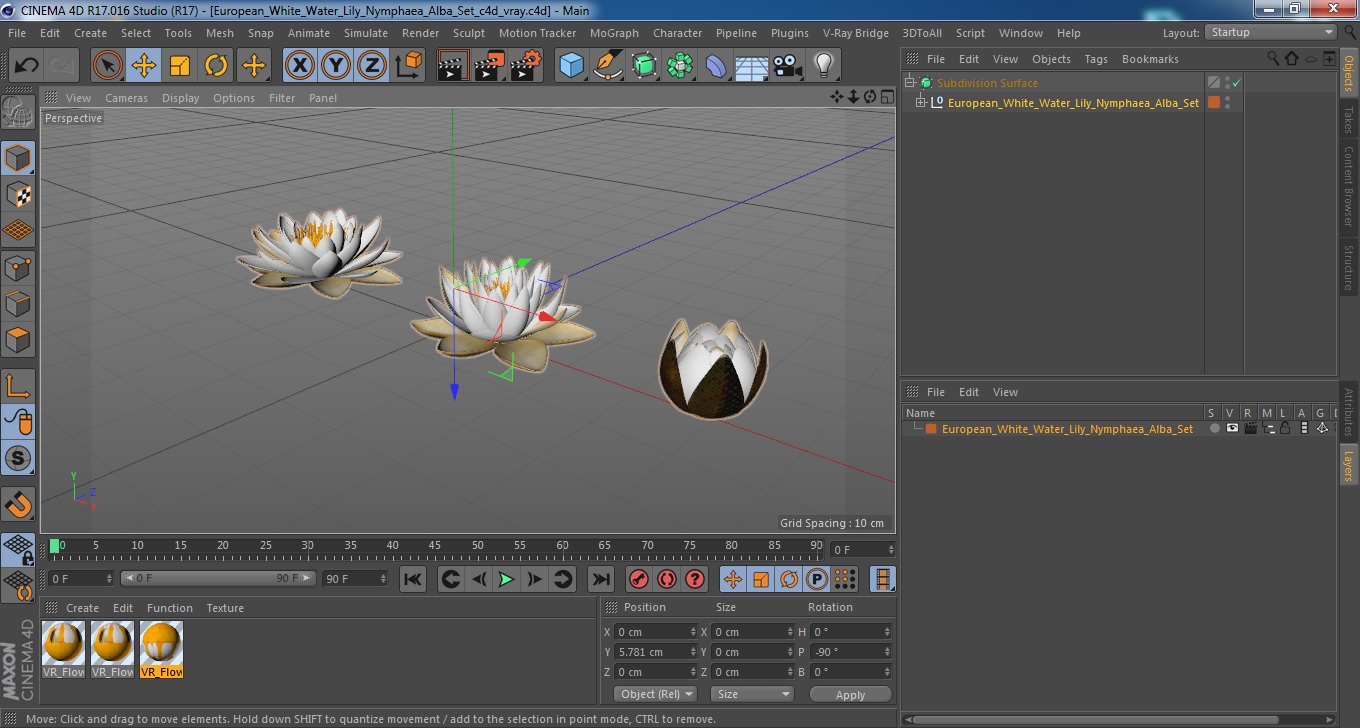Add a Light object
The image size is (1360, 728).
point(823,66)
